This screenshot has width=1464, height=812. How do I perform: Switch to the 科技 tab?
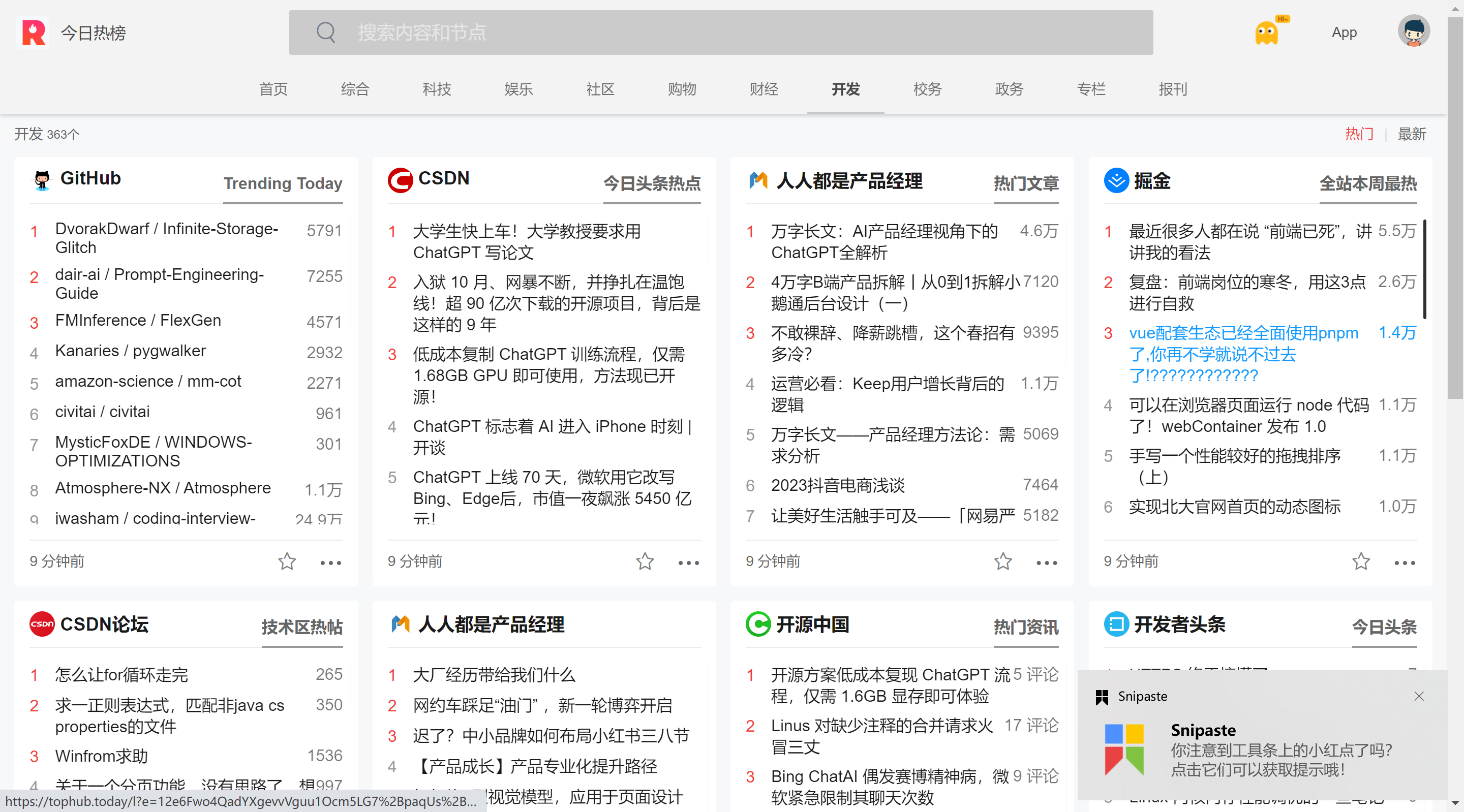pyautogui.click(x=437, y=88)
